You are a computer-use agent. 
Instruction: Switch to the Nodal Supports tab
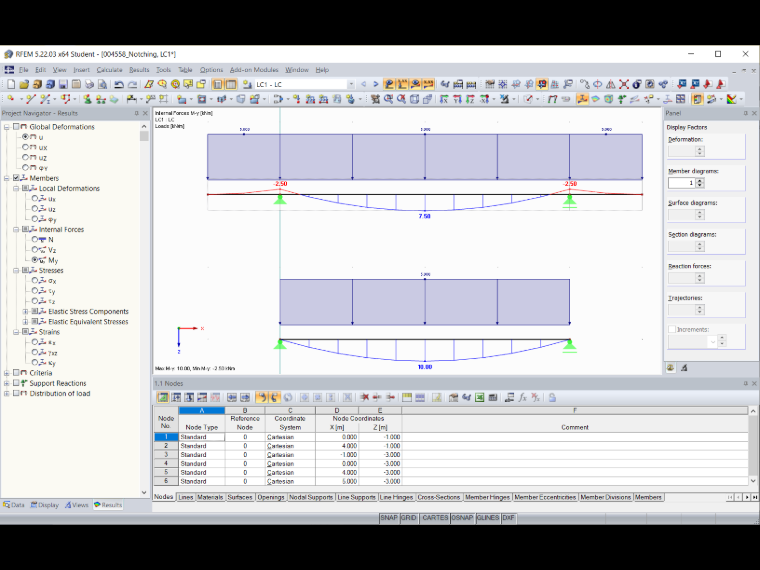click(x=311, y=497)
